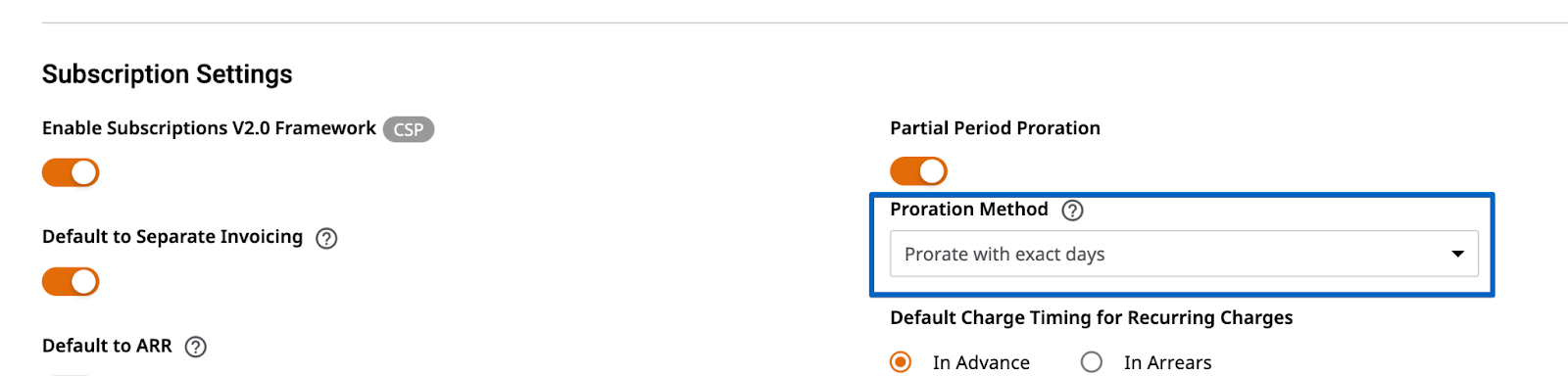Click the Enable Subscriptions V2.0 Framework label

(209, 128)
